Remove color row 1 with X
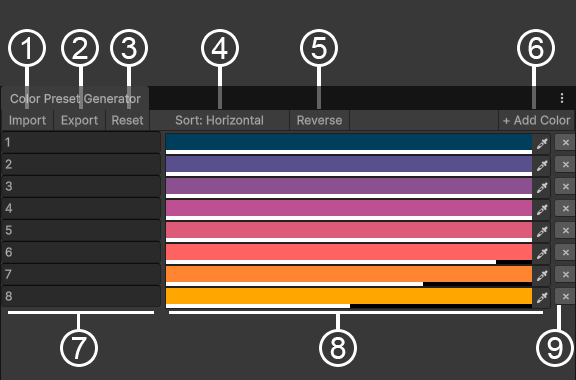 (x=565, y=142)
